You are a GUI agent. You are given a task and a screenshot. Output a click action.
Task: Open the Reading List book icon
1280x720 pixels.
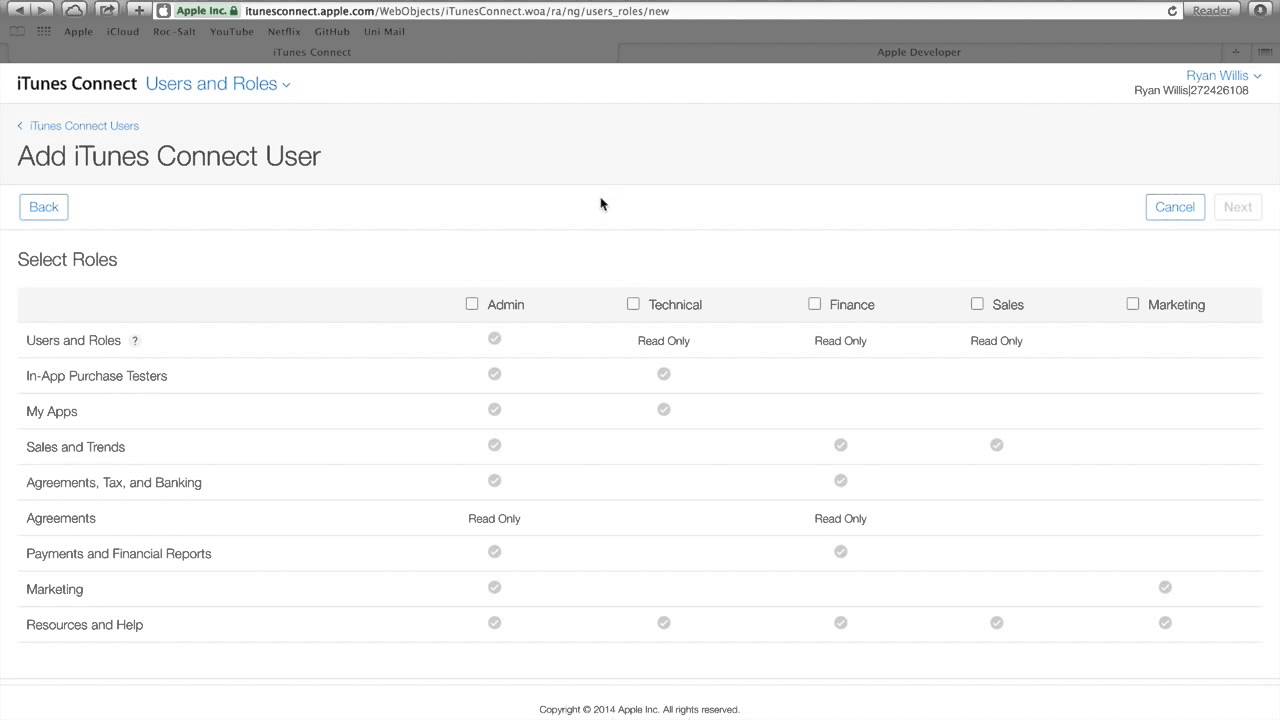pyautogui.click(x=17, y=31)
